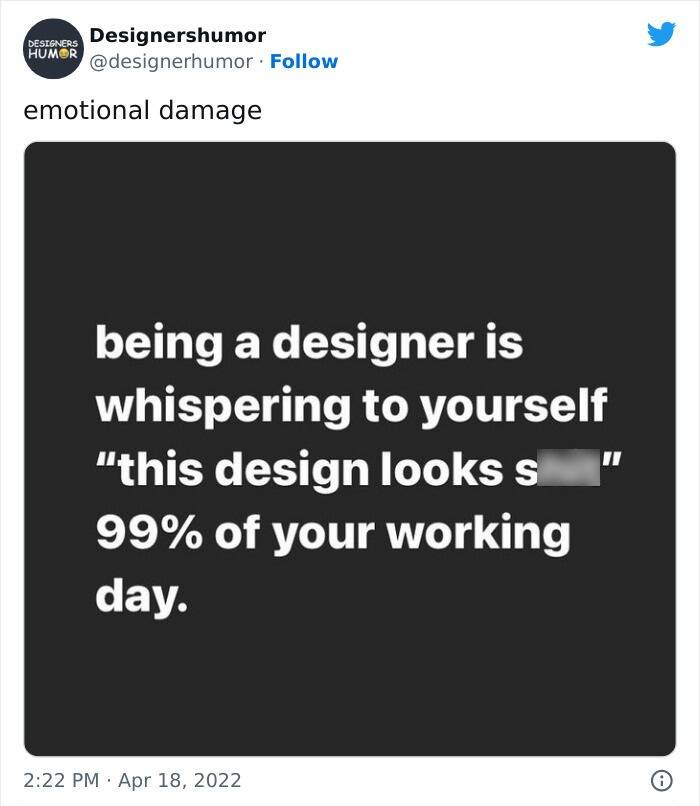The width and height of the screenshot is (700, 806).
Task: Click the word "working" in the image
Action: click(x=478, y=531)
